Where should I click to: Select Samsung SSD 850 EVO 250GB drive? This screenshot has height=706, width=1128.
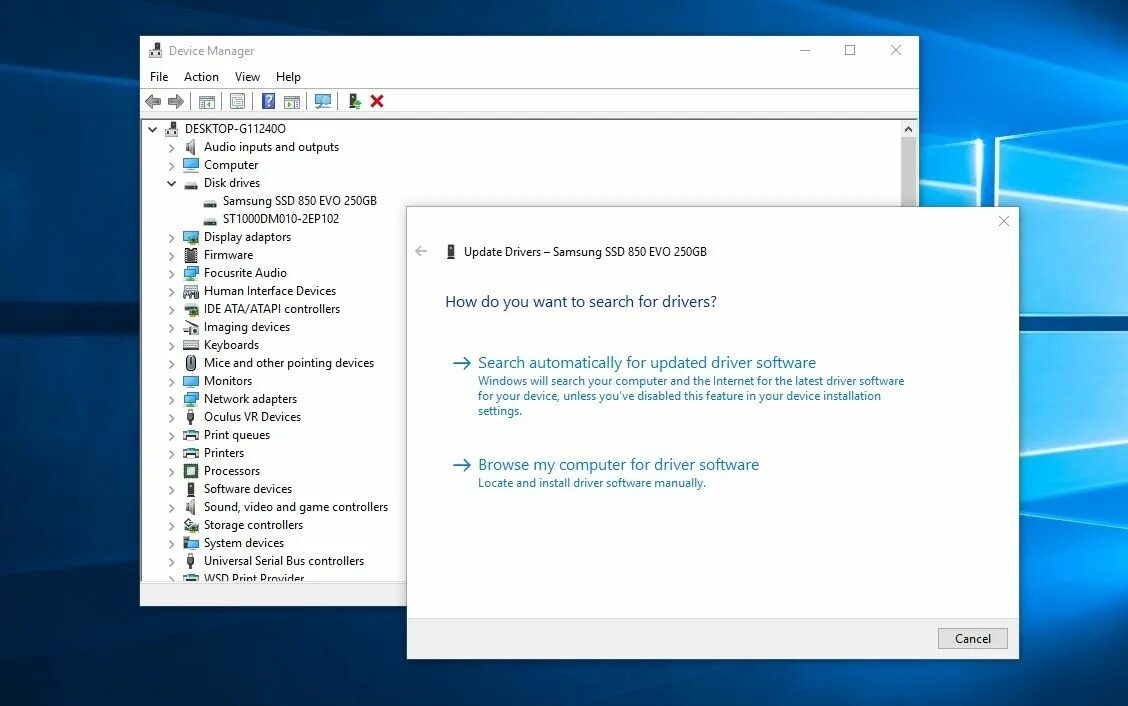click(299, 201)
